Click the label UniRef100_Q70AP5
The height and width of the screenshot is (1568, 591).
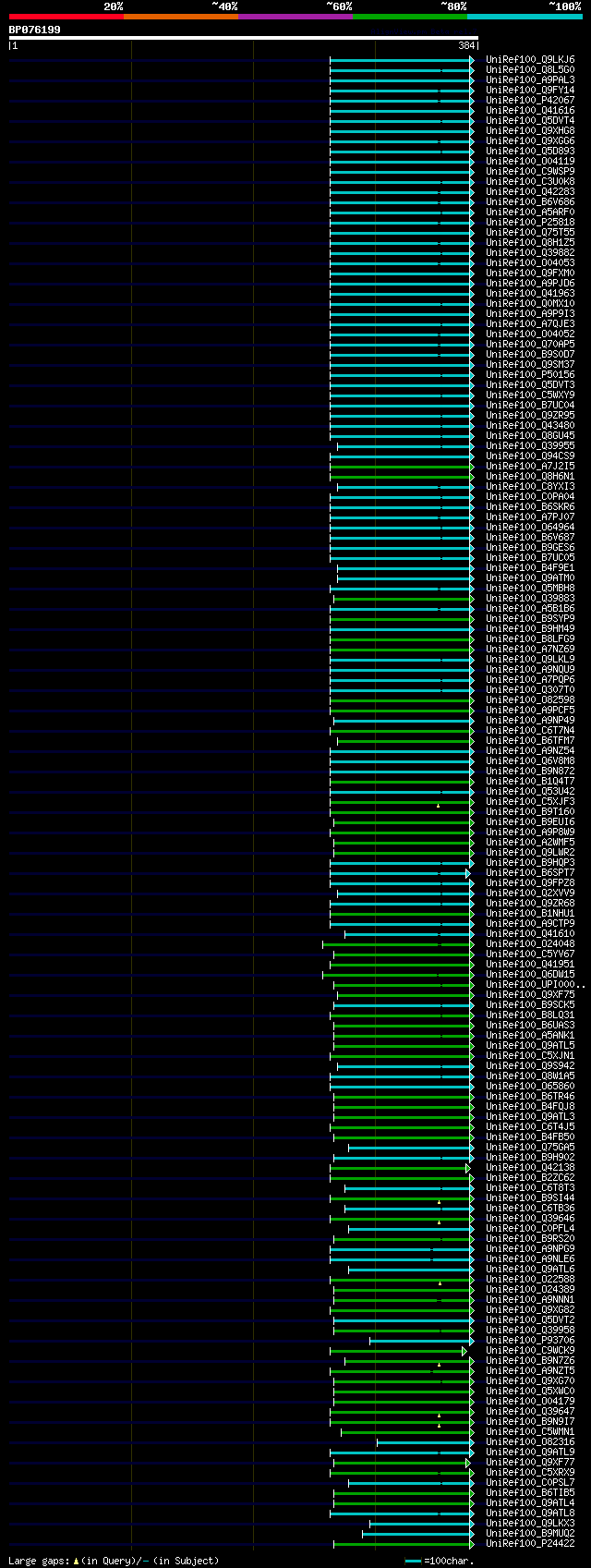(x=530, y=344)
